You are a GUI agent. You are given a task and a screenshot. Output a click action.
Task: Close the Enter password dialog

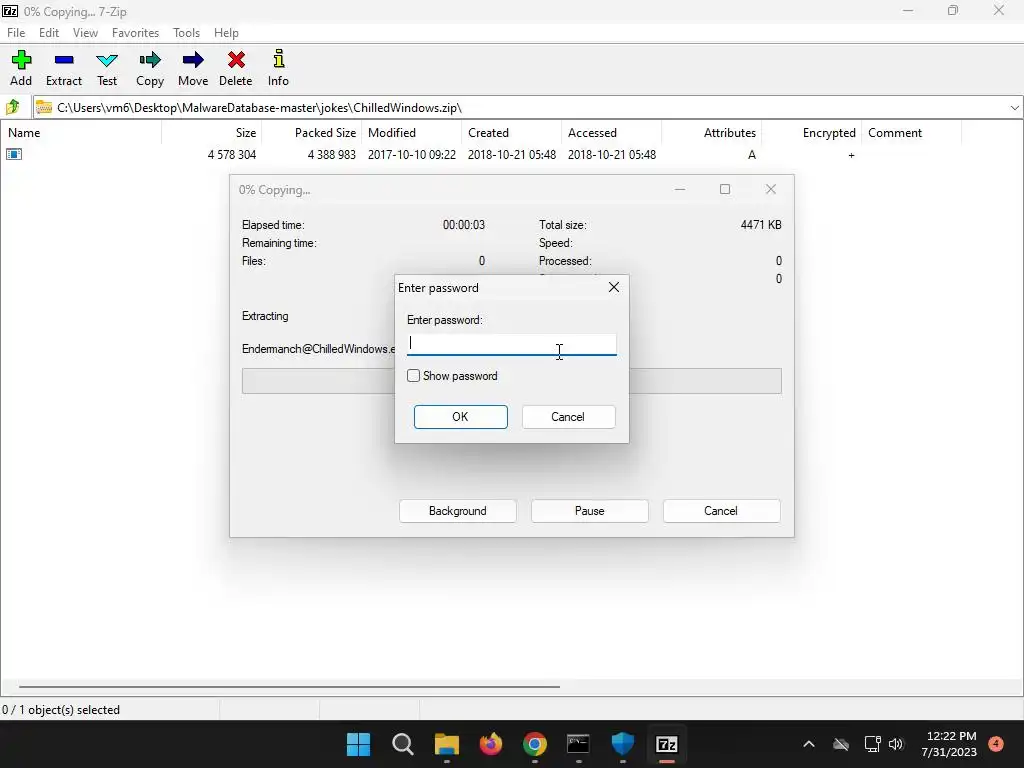(613, 287)
